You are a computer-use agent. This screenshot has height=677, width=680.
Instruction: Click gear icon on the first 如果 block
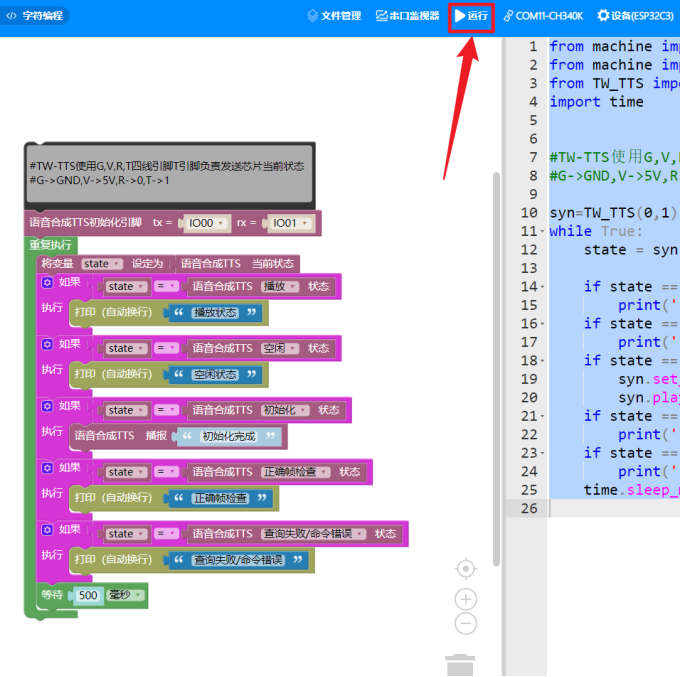pos(47,283)
